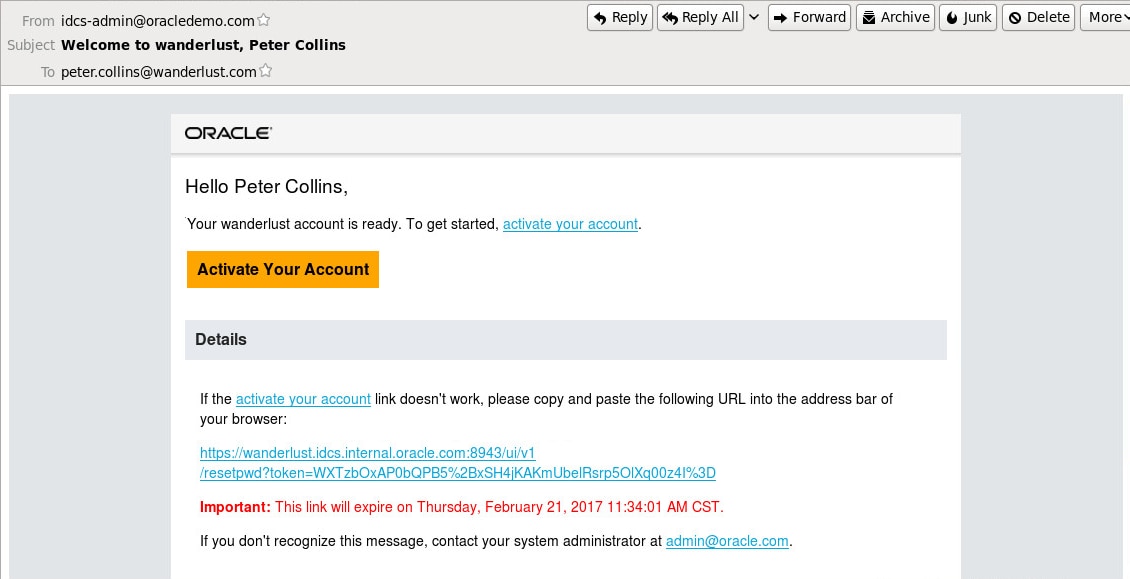Mark this email as Junk
The width and height of the screenshot is (1130, 579).
(x=968, y=17)
